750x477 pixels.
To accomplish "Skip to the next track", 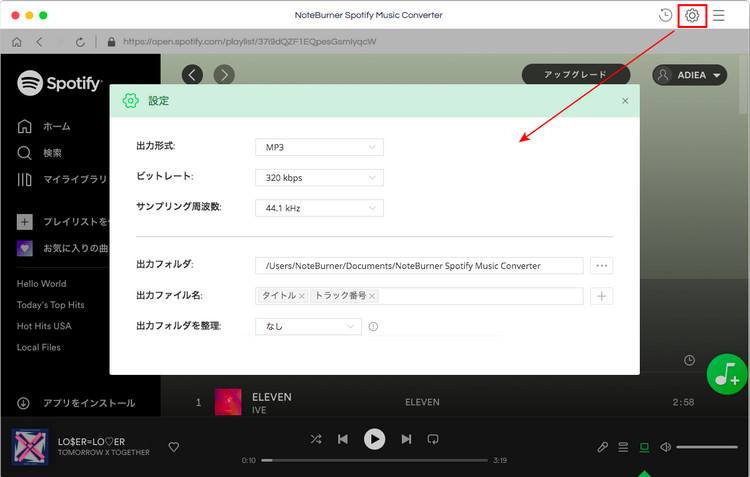I will click(x=406, y=439).
